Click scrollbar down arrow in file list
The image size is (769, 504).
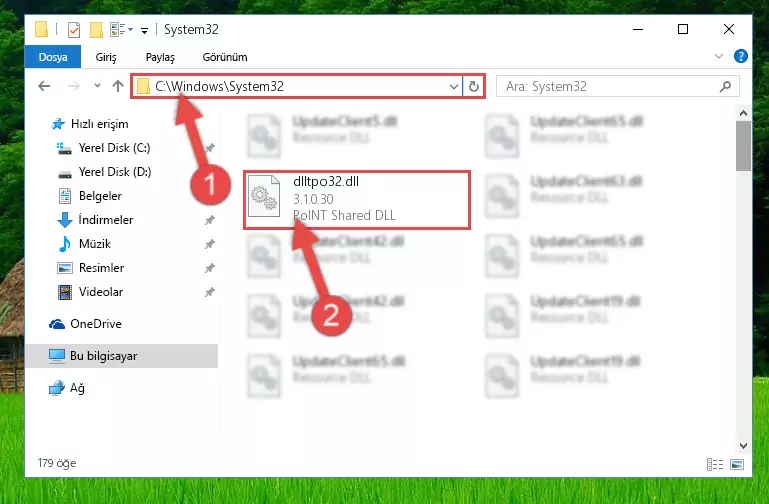(743, 446)
